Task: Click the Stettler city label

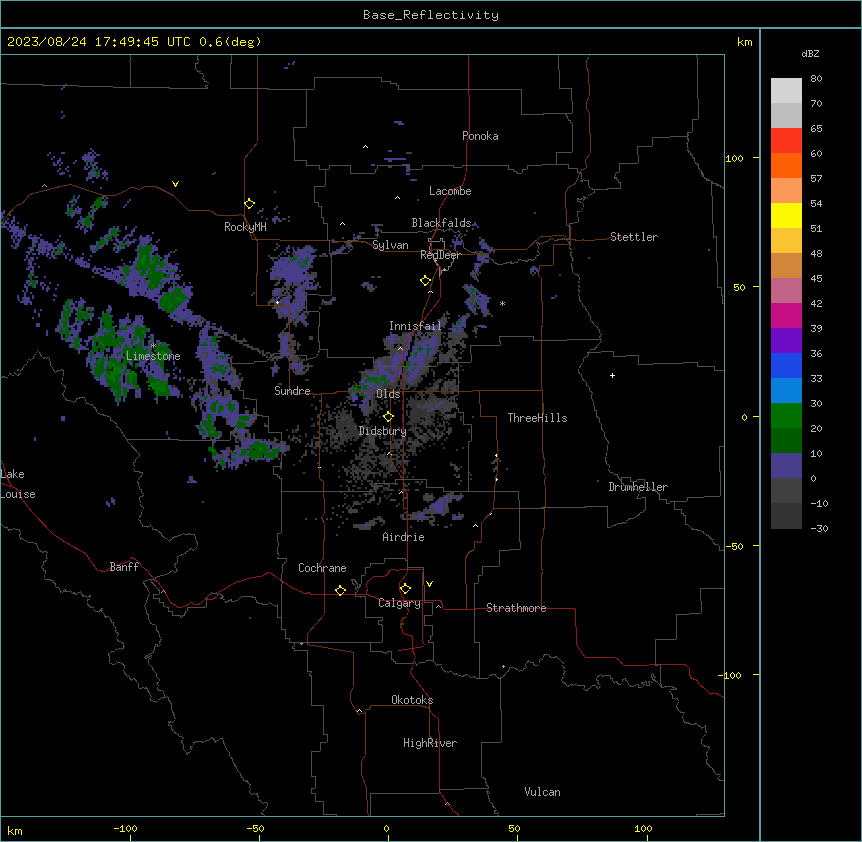Action: [x=634, y=237]
